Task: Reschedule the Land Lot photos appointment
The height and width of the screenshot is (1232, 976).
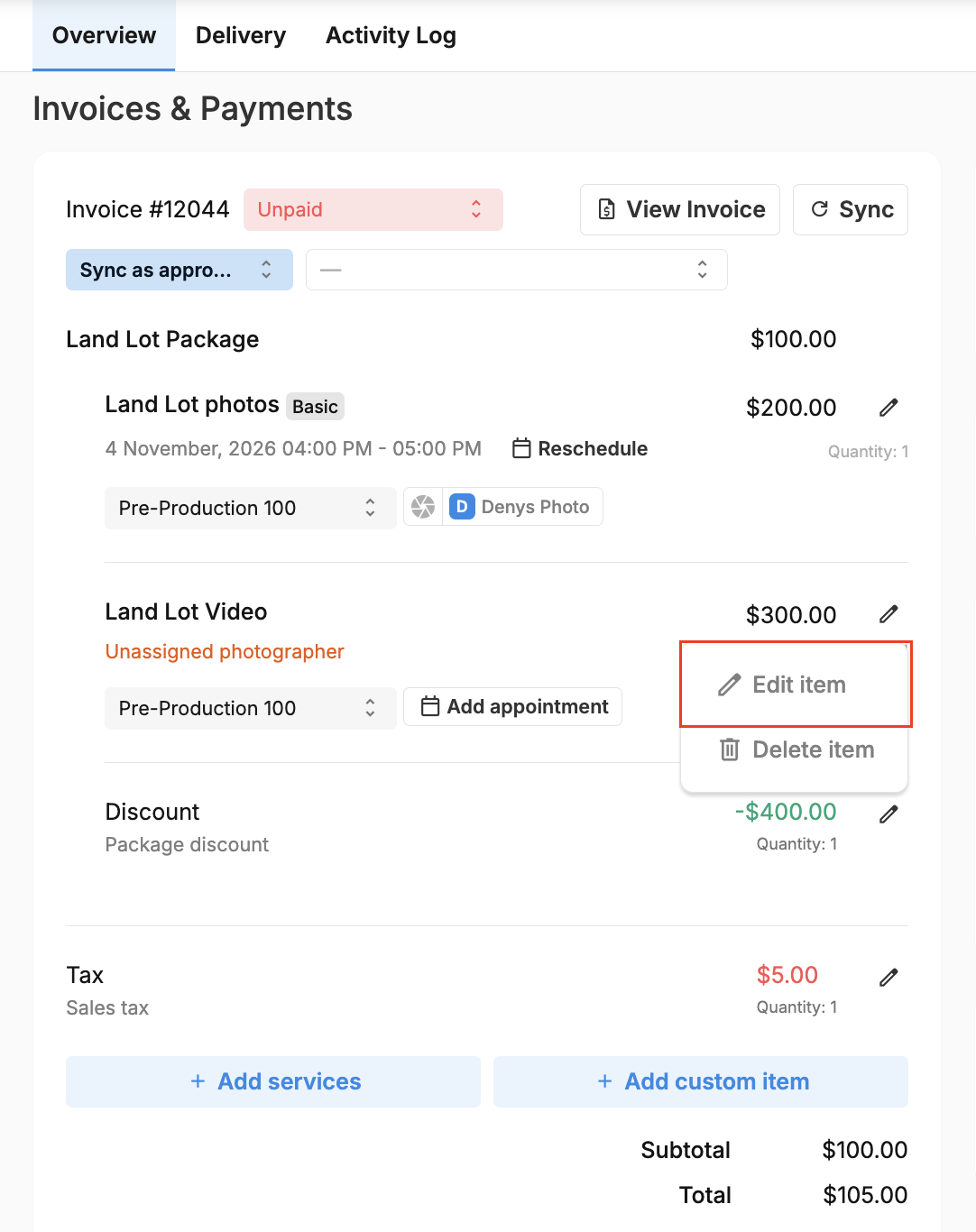Action: (x=580, y=448)
